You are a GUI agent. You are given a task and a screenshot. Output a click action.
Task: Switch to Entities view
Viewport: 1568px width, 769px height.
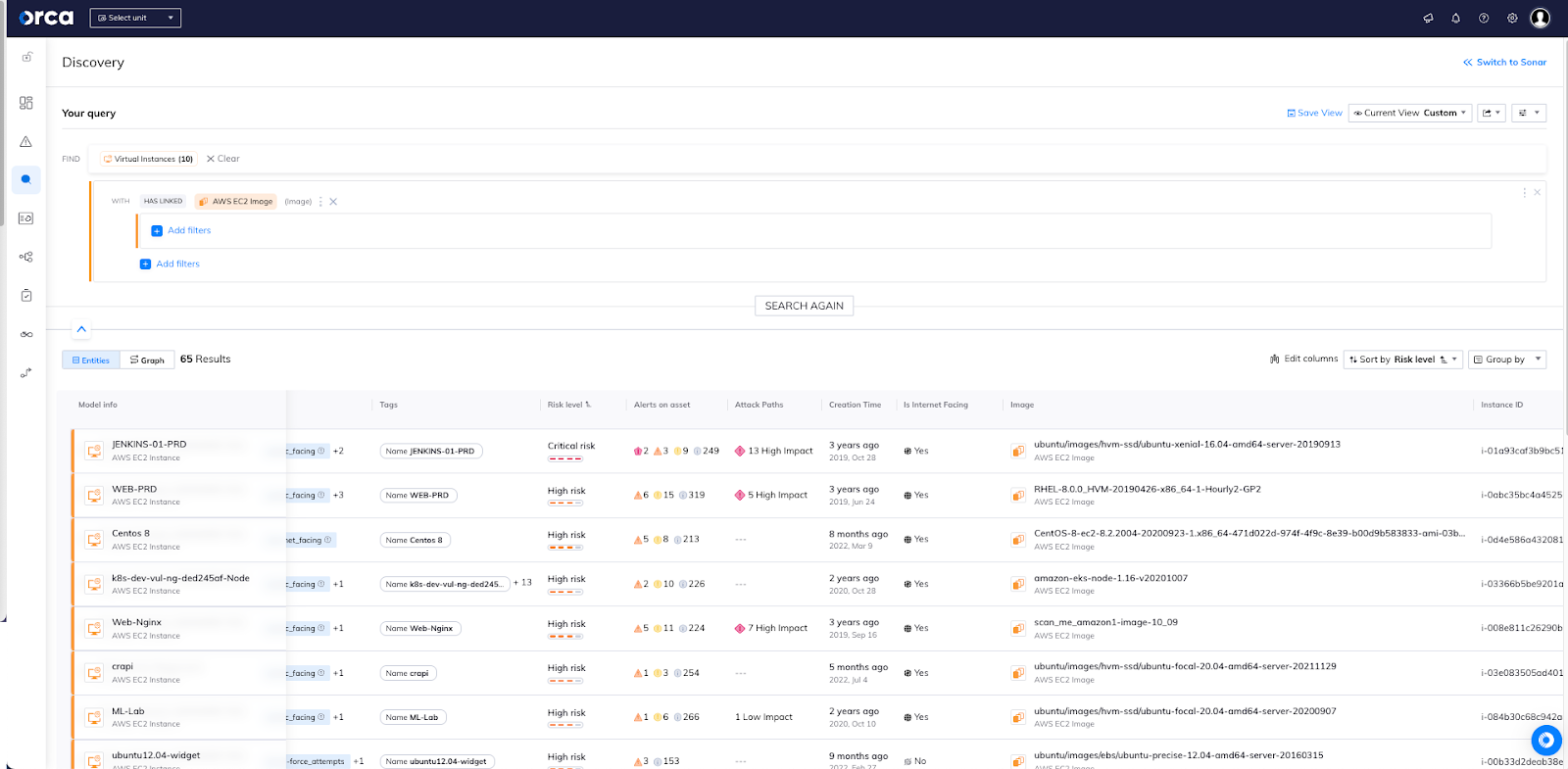pos(91,360)
